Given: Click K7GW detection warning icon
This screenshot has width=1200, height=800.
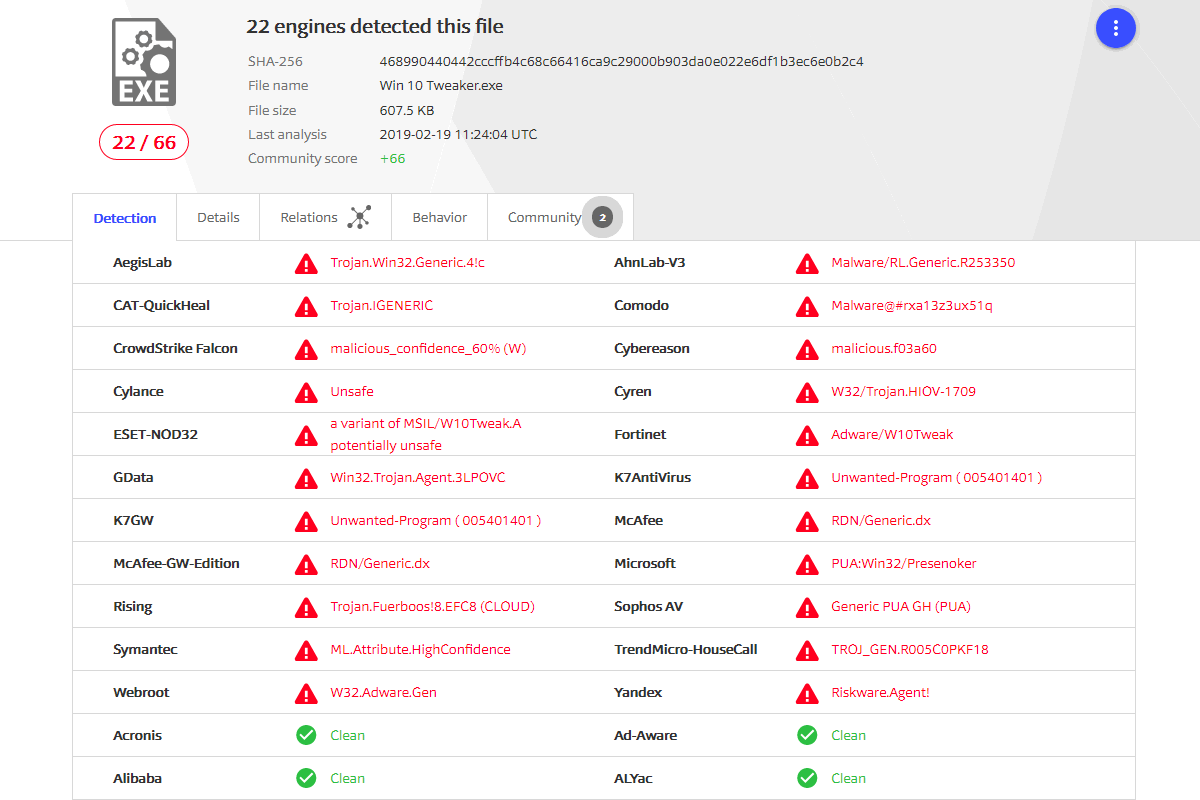Looking at the screenshot, I should pyautogui.click(x=306, y=521).
